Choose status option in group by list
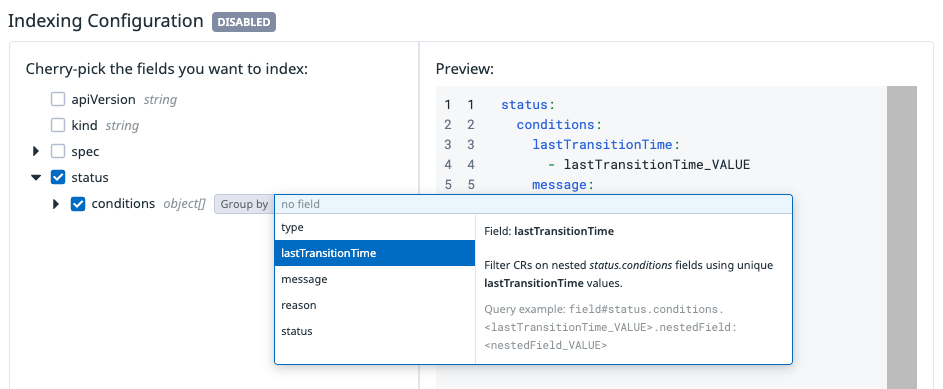This screenshot has width=943, height=389. pyautogui.click(x=375, y=331)
